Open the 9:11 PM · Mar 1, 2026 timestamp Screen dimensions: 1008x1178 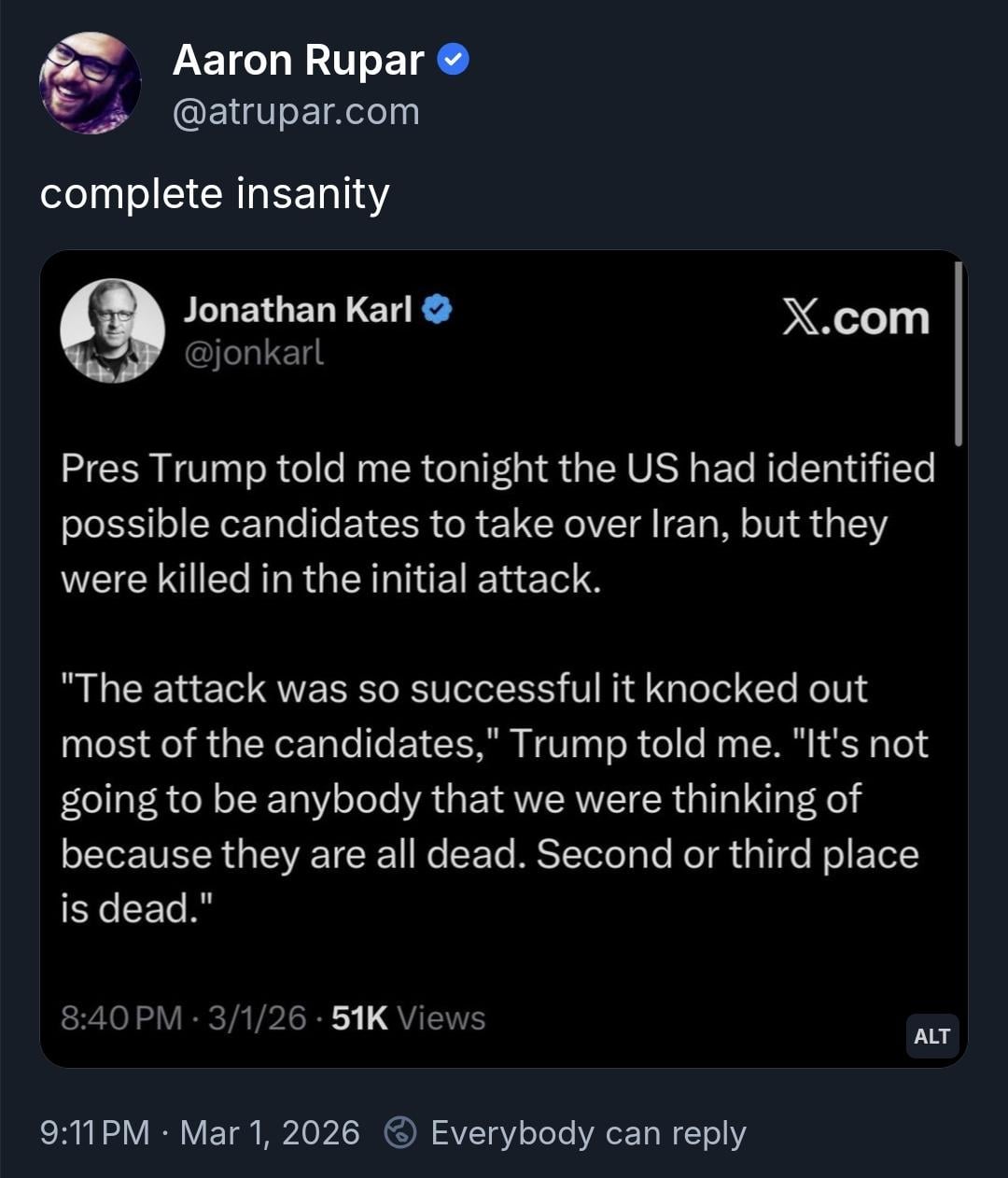(200, 1132)
